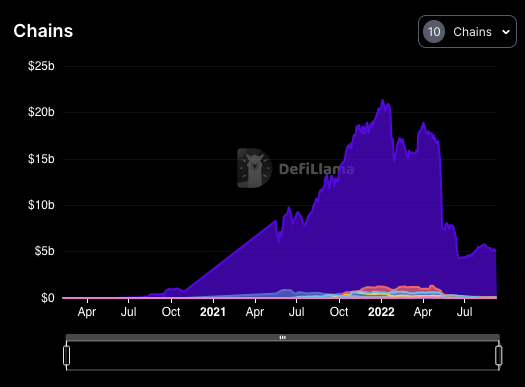Click the 2022 x-axis label

(381, 312)
